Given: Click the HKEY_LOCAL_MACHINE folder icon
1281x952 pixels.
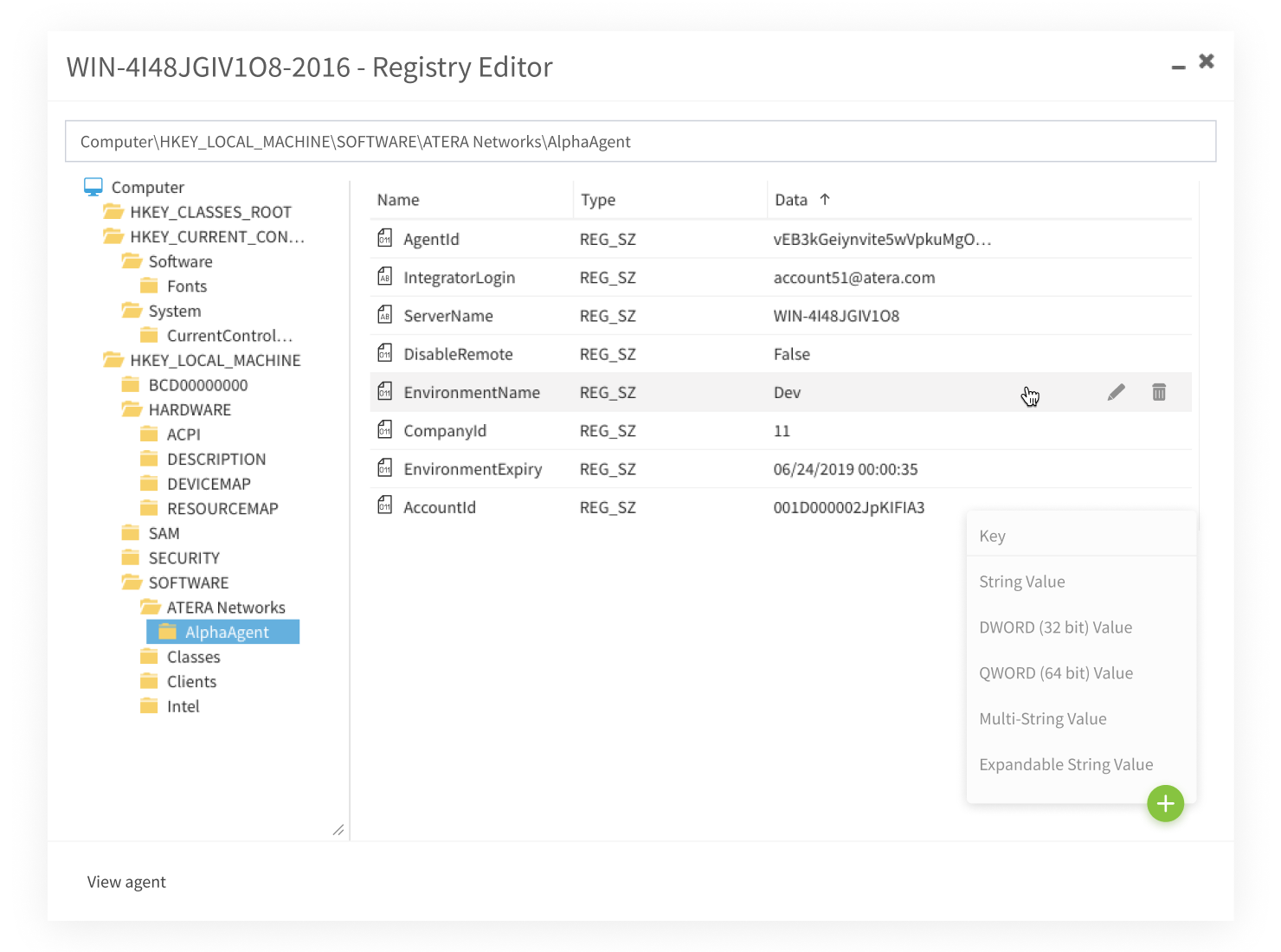Looking at the screenshot, I should pyautogui.click(x=113, y=359).
